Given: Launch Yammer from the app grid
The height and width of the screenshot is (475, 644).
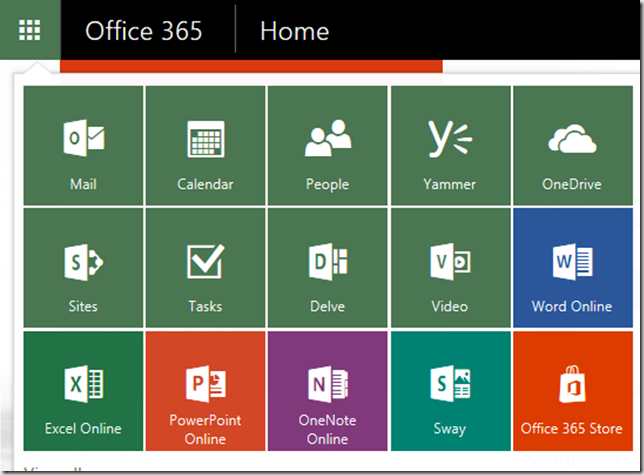Looking at the screenshot, I should (451, 145).
